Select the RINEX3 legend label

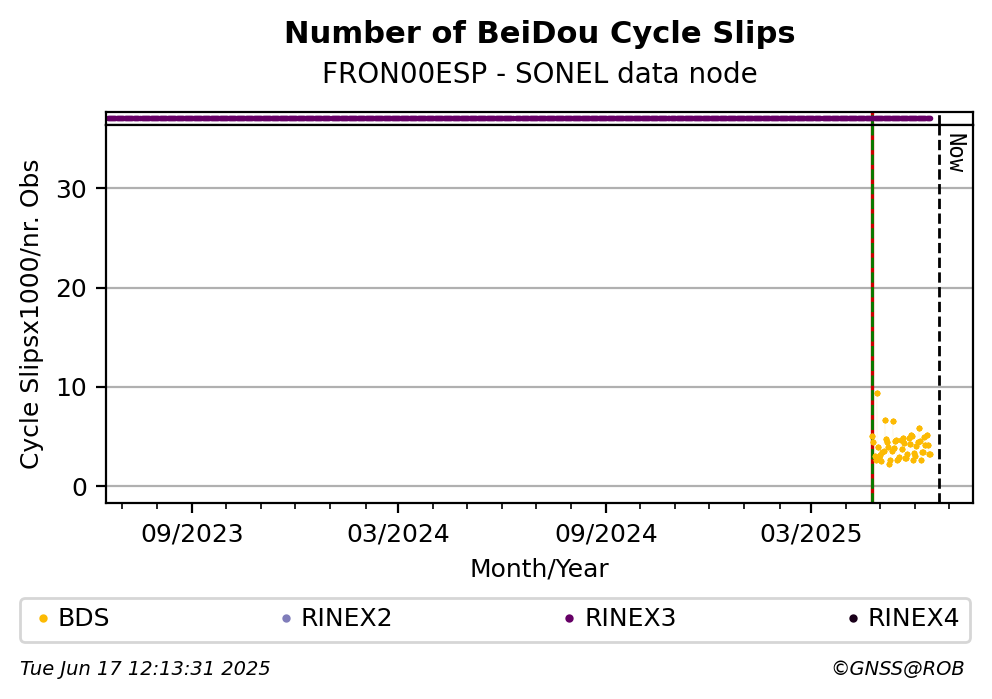coord(630,618)
